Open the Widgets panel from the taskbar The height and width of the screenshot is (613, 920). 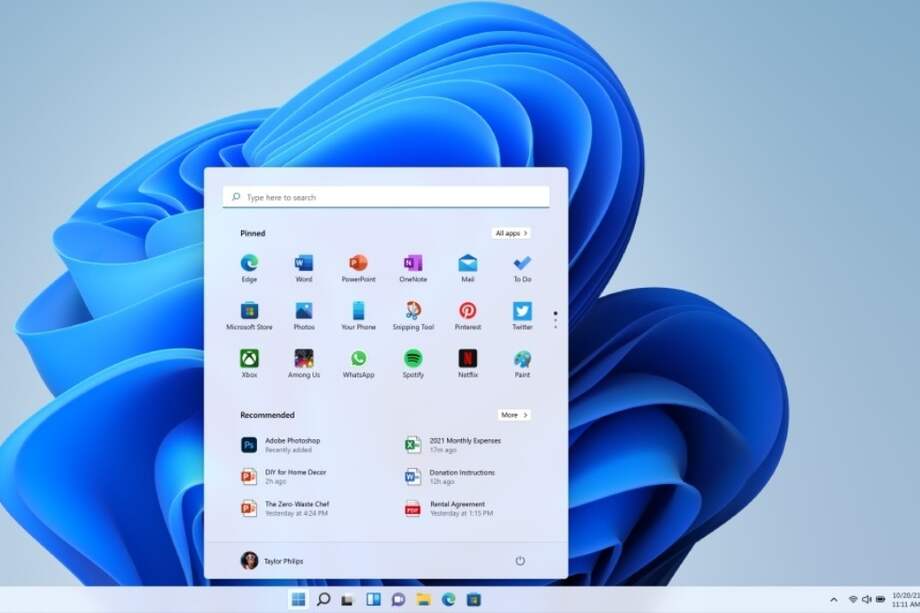click(374, 601)
